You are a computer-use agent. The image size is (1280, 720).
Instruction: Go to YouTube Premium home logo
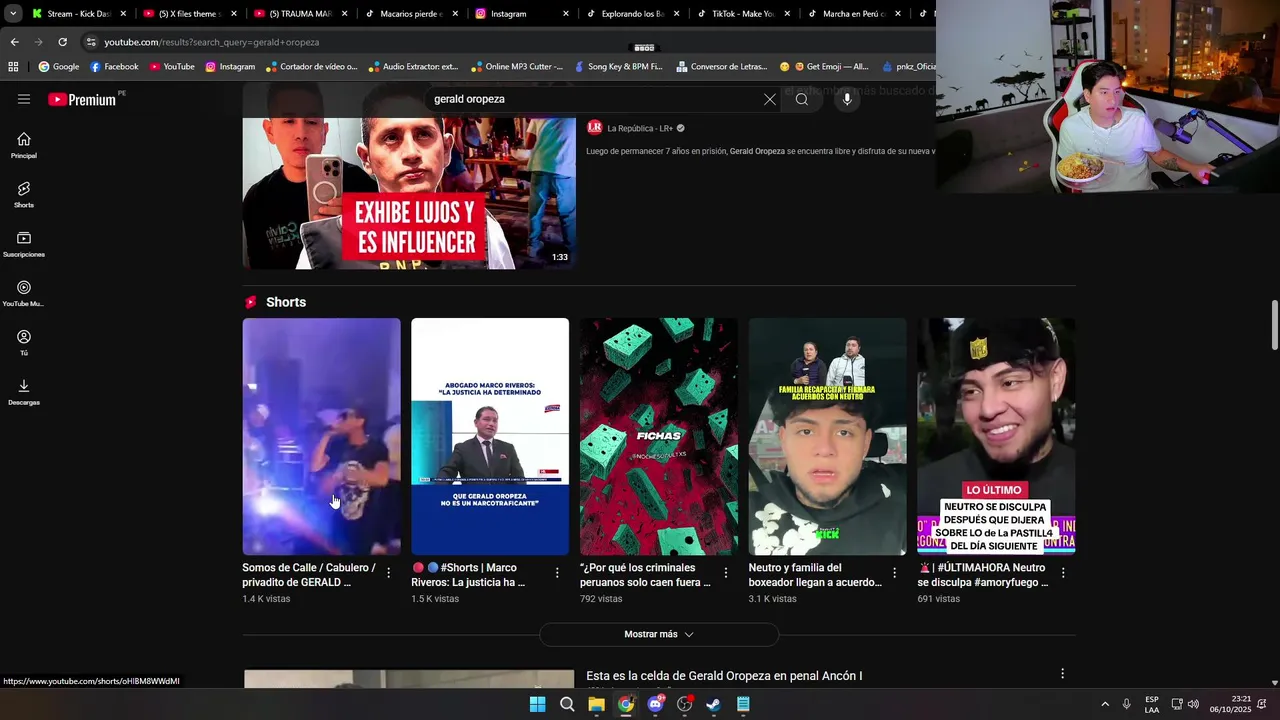pyautogui.click(x=82, y=99)
